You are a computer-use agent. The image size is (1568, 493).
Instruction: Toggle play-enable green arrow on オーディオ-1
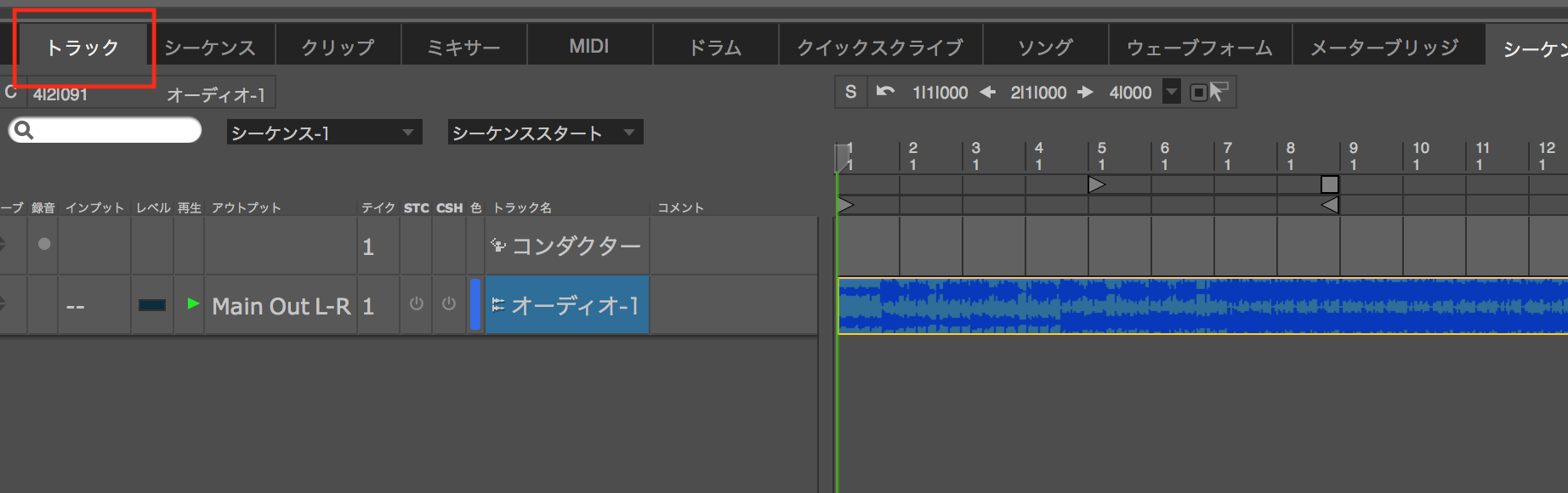[193, 303]
